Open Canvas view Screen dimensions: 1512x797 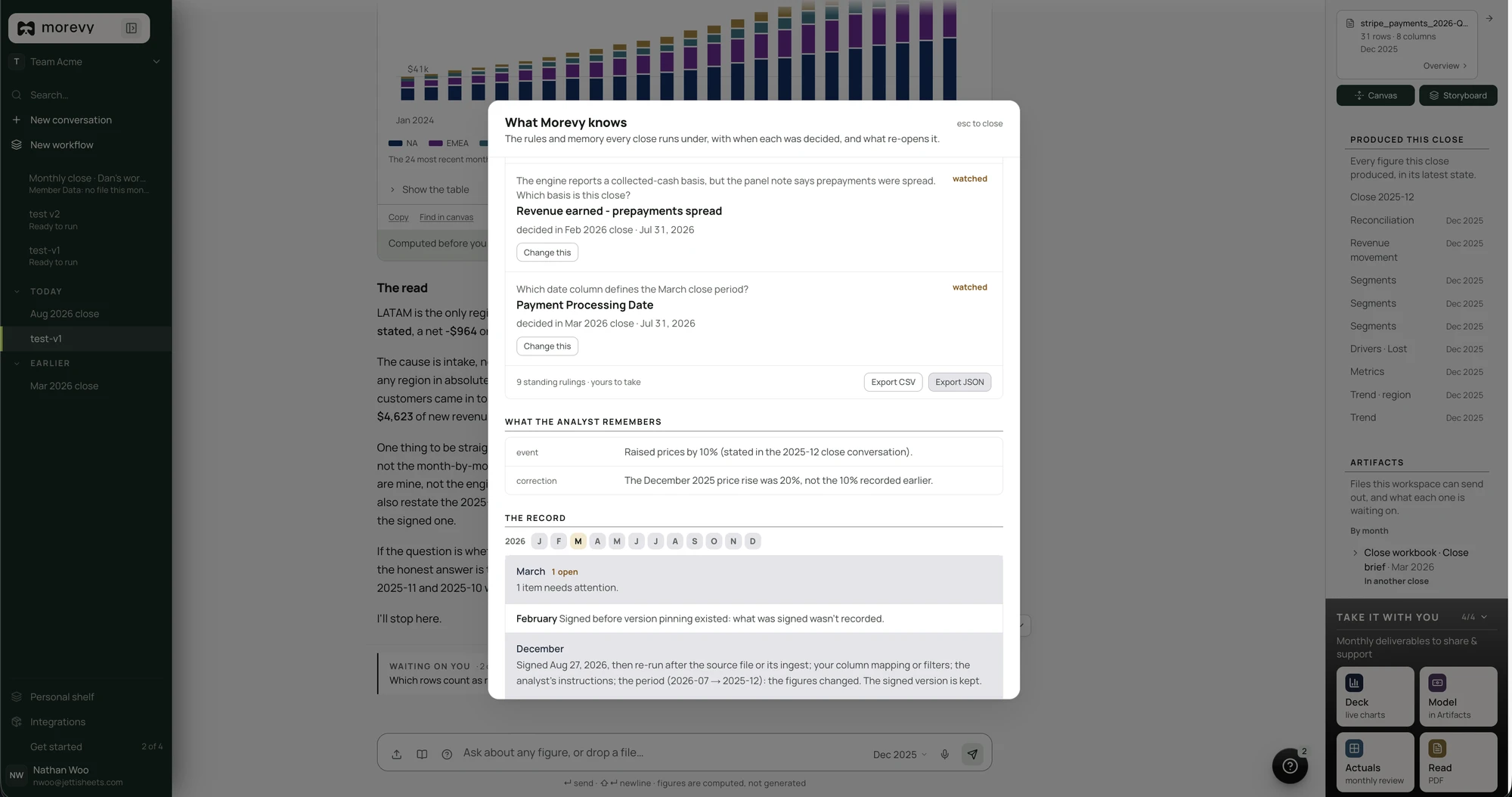1375,95
